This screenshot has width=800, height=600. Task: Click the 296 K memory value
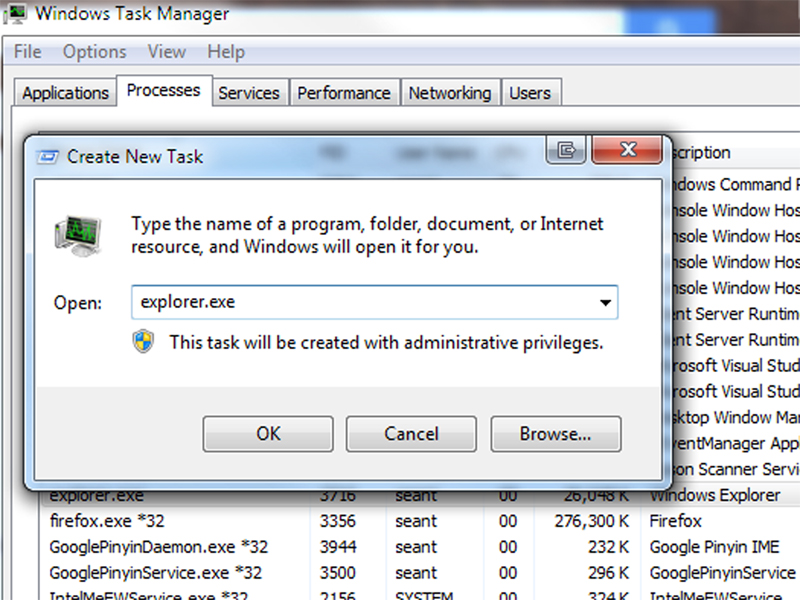609,573
